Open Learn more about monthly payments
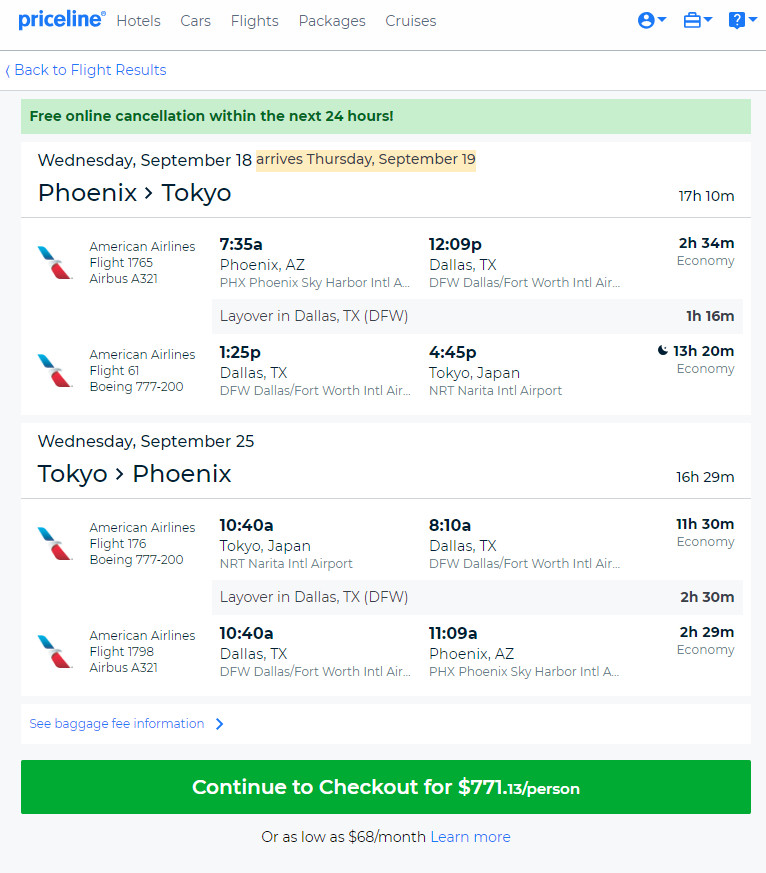This screenshot has width=766, height=873. [x=470, y=837]
